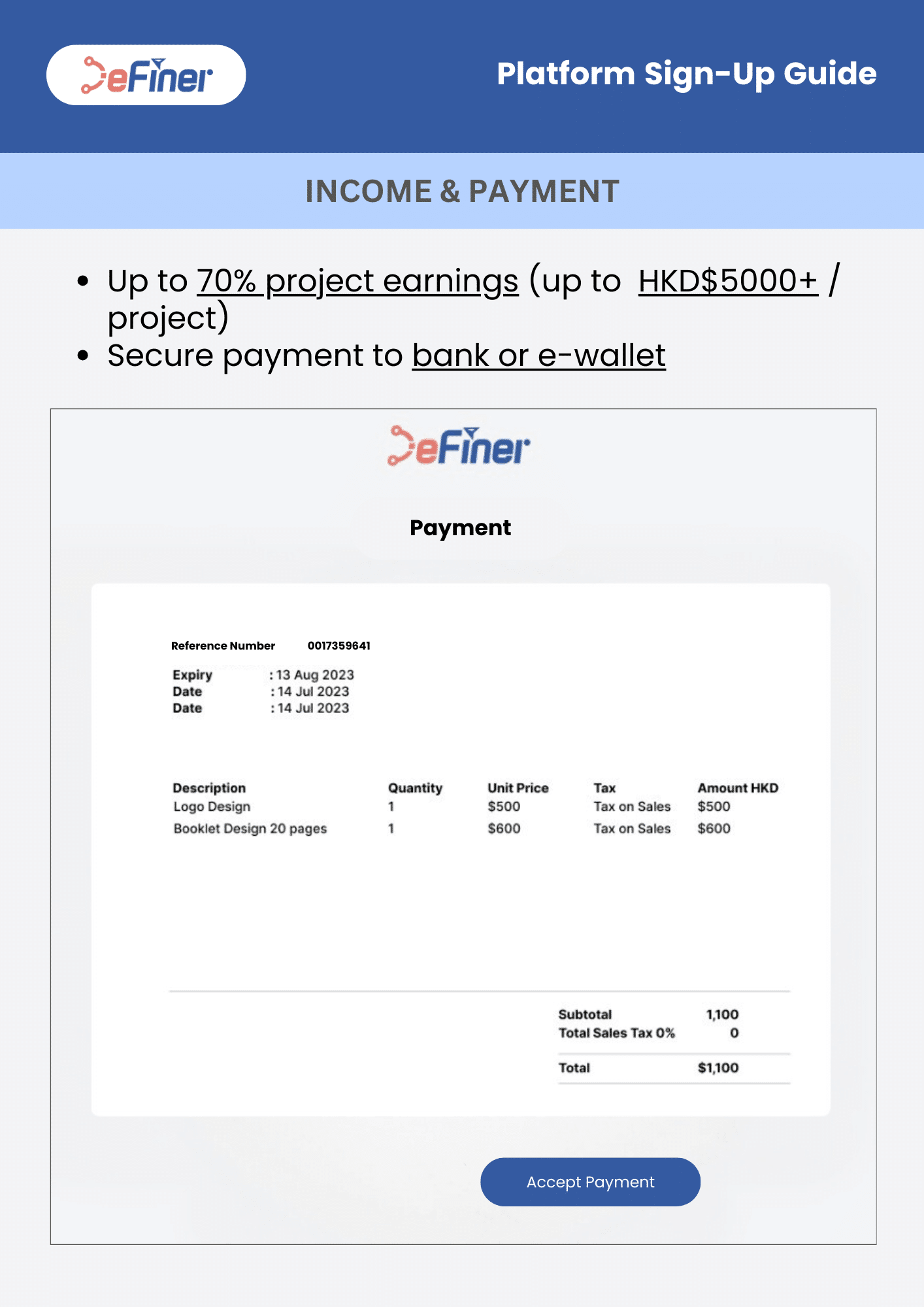Image resolution: width=924 pixels, height=1307 pixels.
Task: Click the Payment heading
Action: coord(461,527)
